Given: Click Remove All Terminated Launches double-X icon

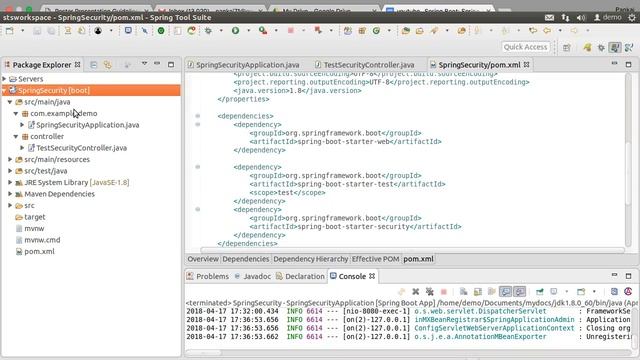Looking at the screenshot, I should tap(429, 291).
